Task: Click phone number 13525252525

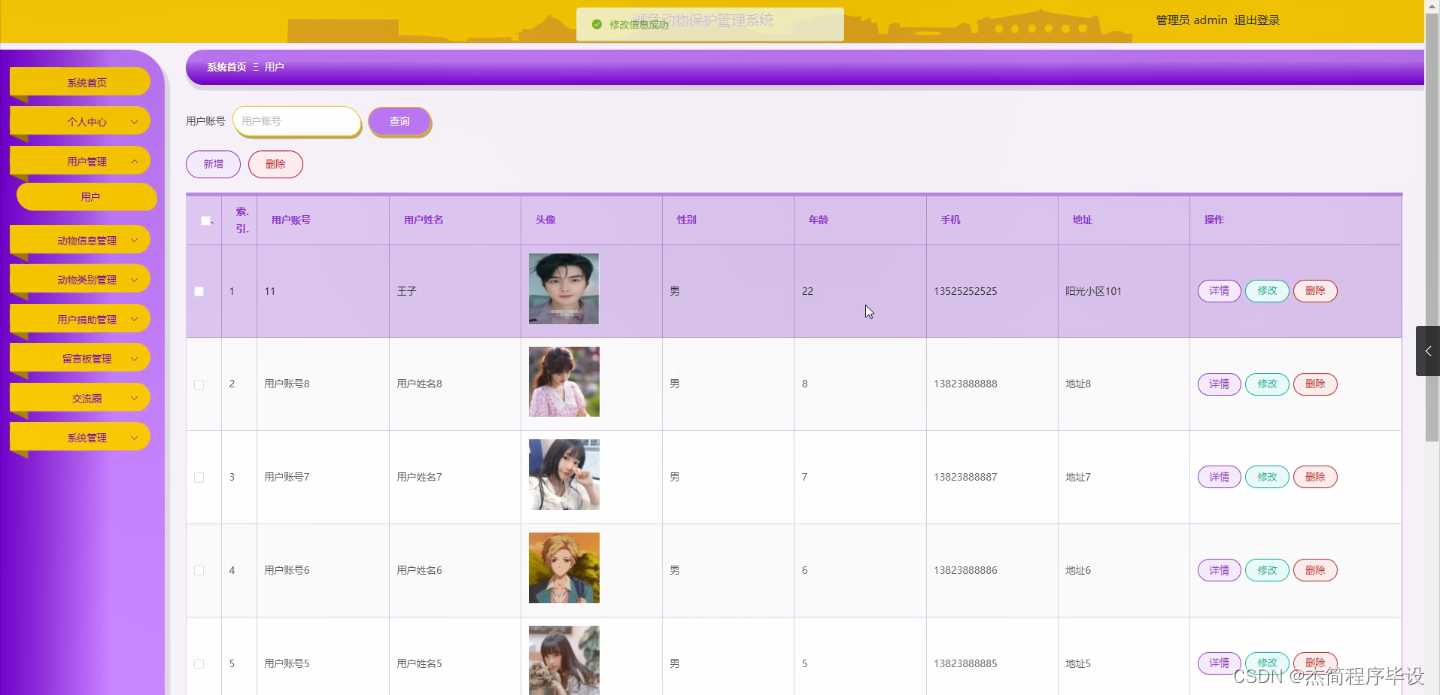Action: pyautogui.click(x=965, y=292)
